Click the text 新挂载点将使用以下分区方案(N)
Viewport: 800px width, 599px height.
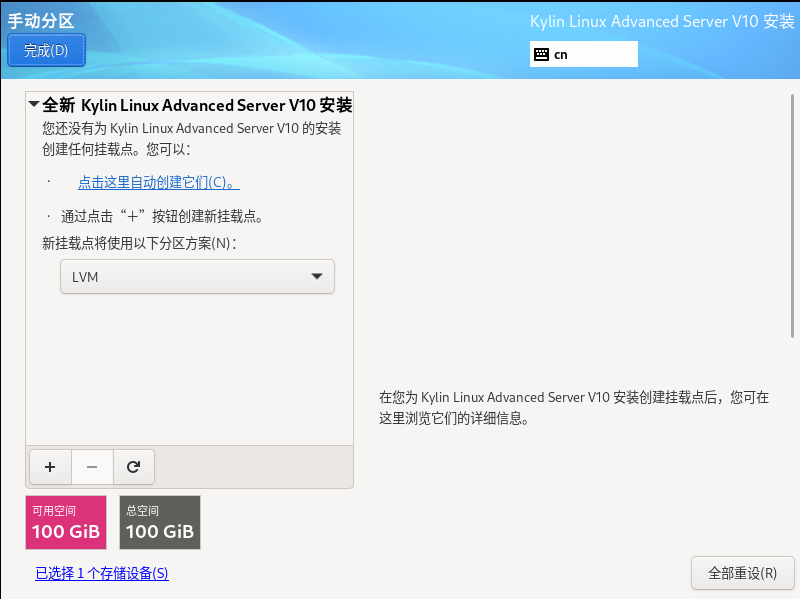point(139,243)
